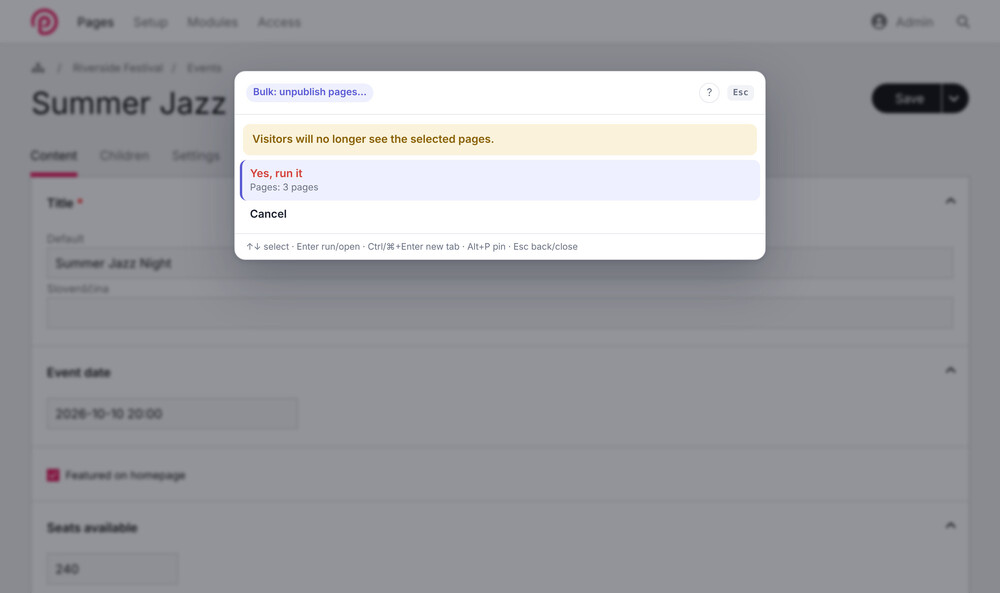Click the site tree home breadcrumb icon
Screen dimensions: 1000x593
tap(38, 68)
